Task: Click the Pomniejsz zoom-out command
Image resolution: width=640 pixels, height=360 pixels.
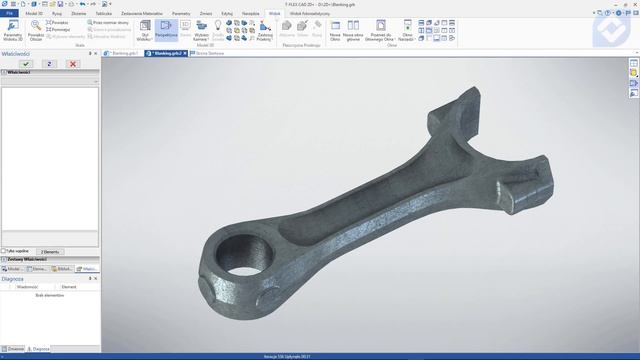Action: click(x=58, y=29)
